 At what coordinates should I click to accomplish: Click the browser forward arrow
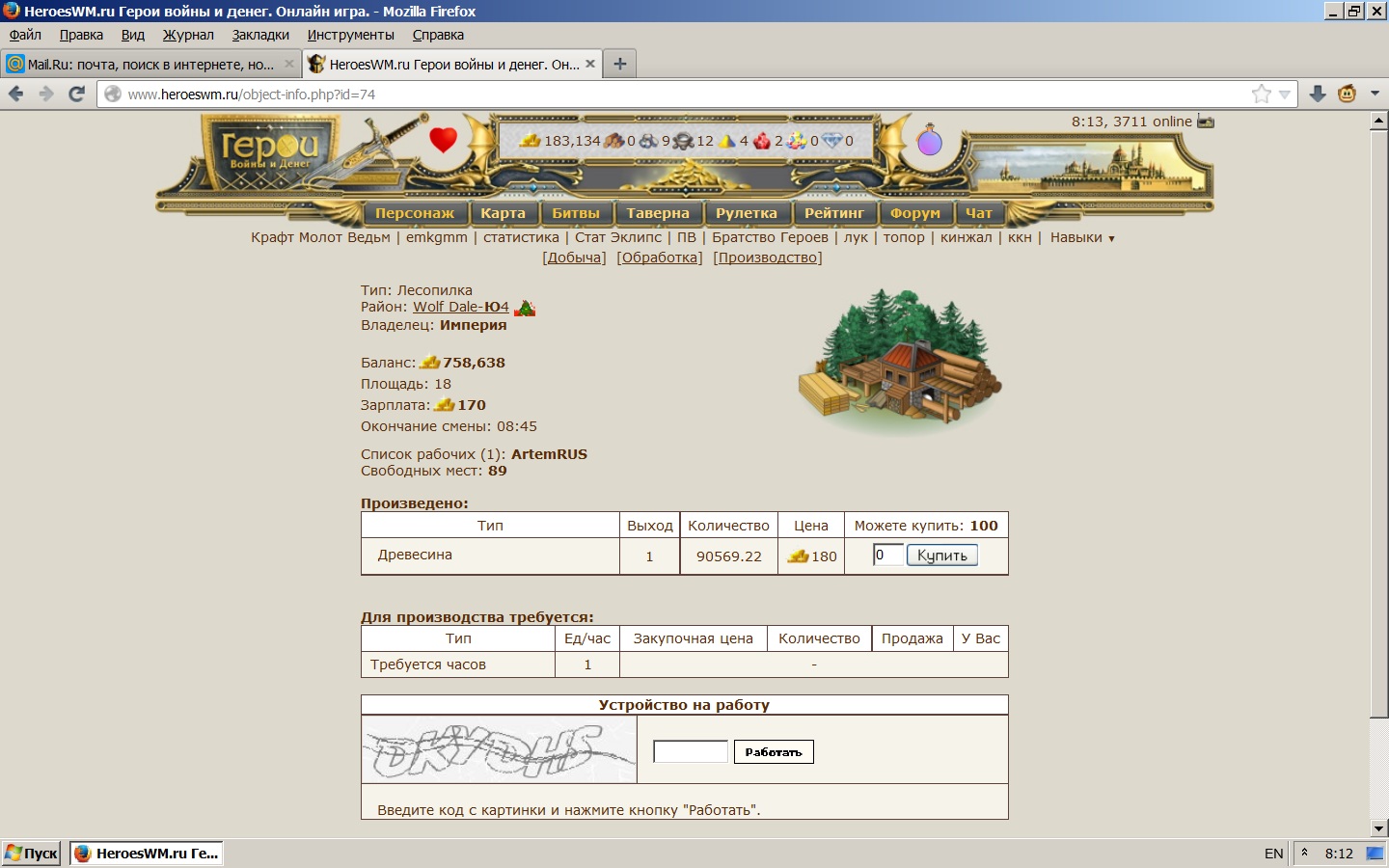[x=46, y=94]
